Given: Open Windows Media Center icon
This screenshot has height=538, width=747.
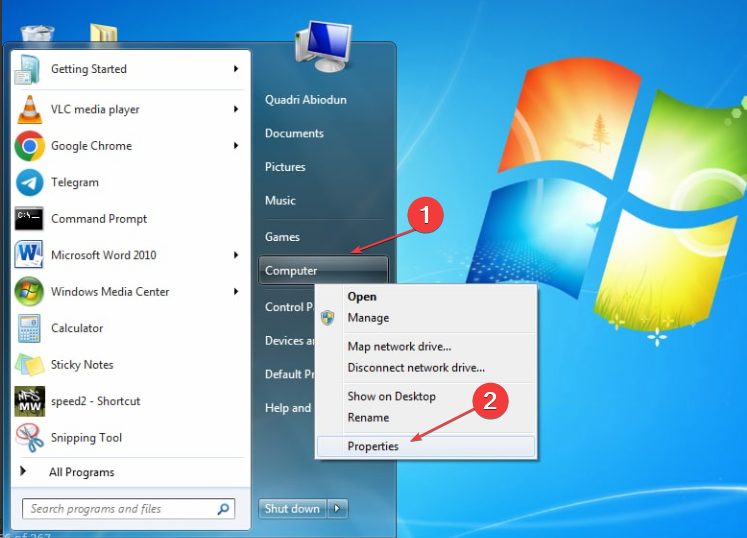Looking at the screenshot, I should tap(29, 291).
